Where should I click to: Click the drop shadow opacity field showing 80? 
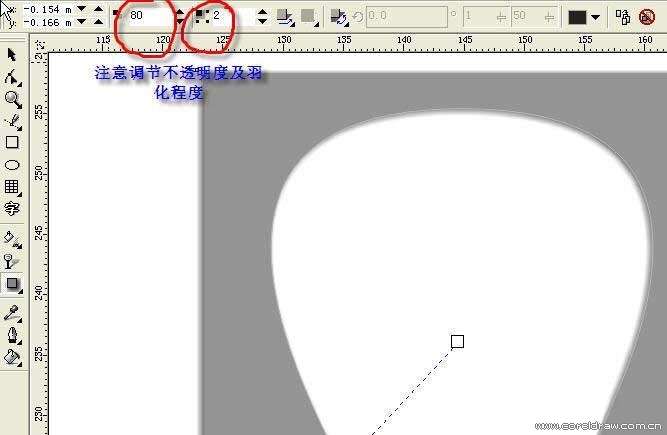pos(146,16)
